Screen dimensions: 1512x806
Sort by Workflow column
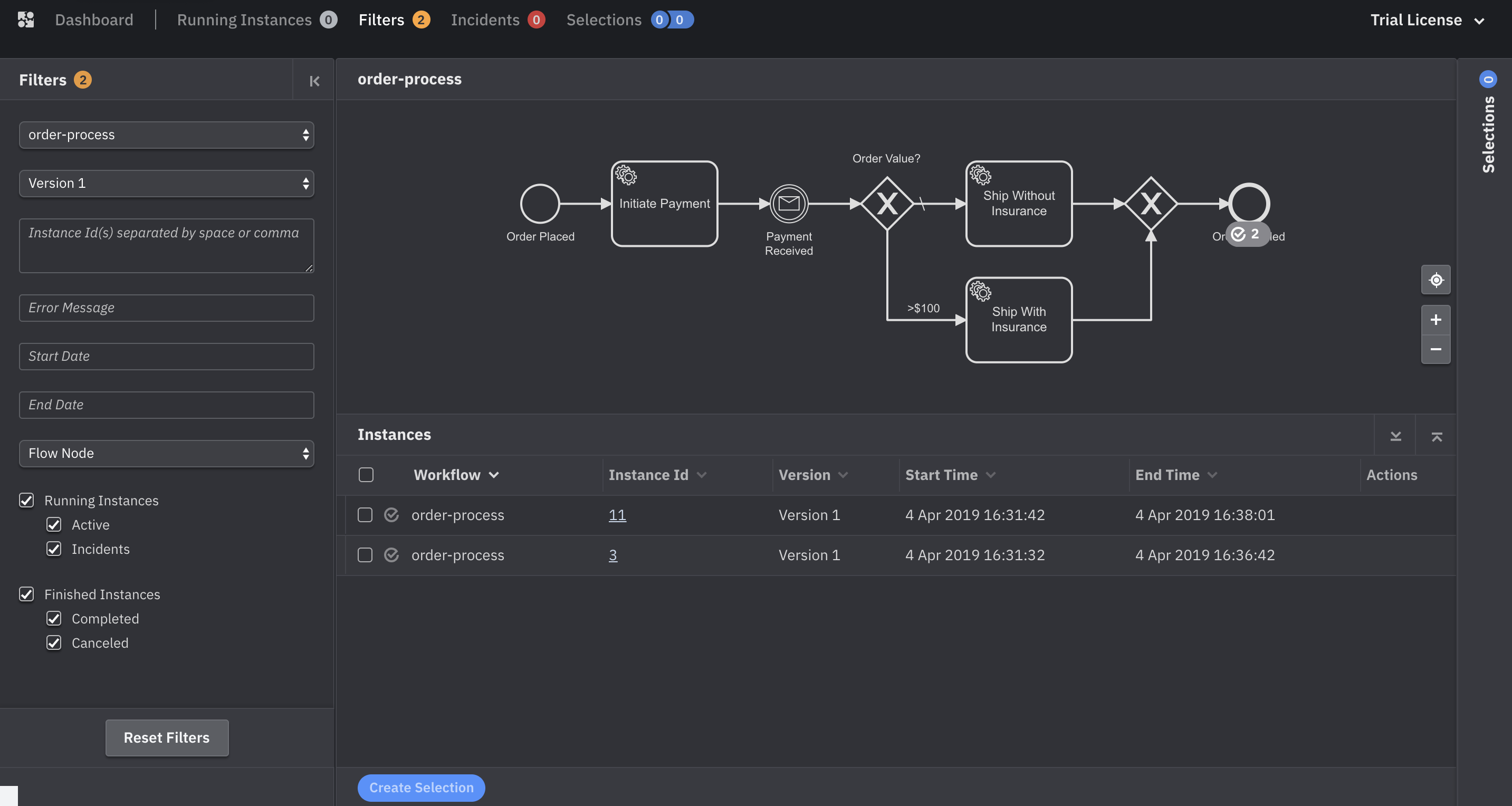click(x=456, y=474)
